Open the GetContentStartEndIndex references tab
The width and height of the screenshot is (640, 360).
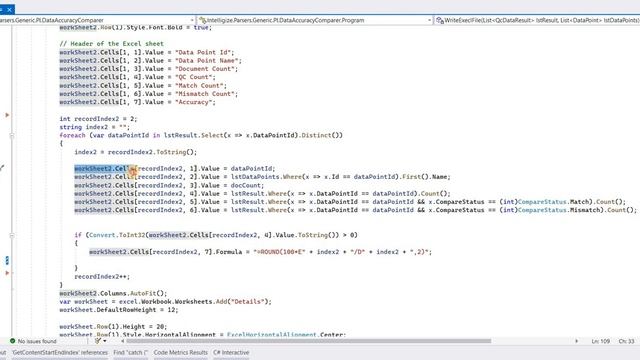click(x=60, y=353)
